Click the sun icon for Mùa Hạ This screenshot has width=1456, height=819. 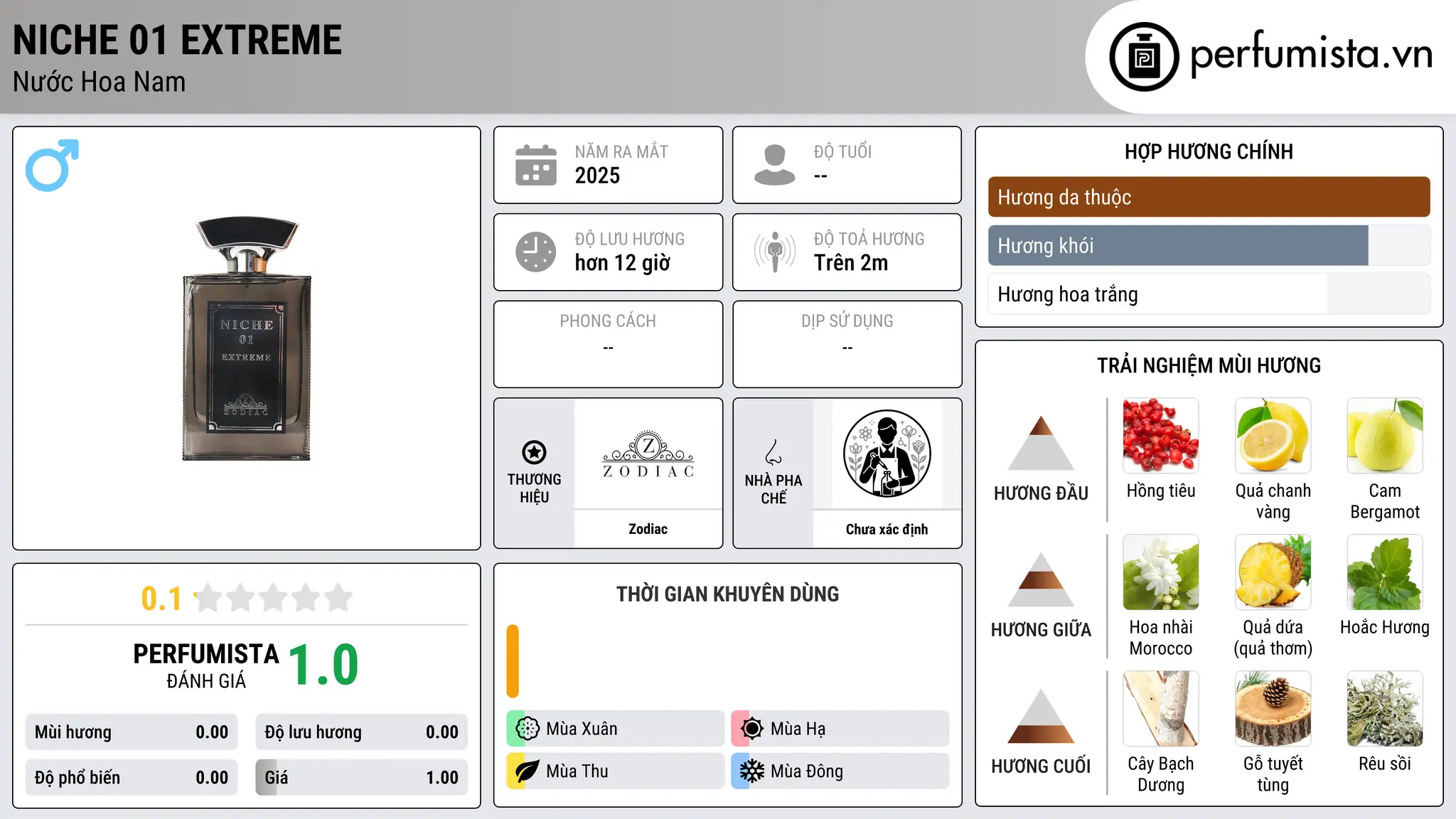(752, 728)
